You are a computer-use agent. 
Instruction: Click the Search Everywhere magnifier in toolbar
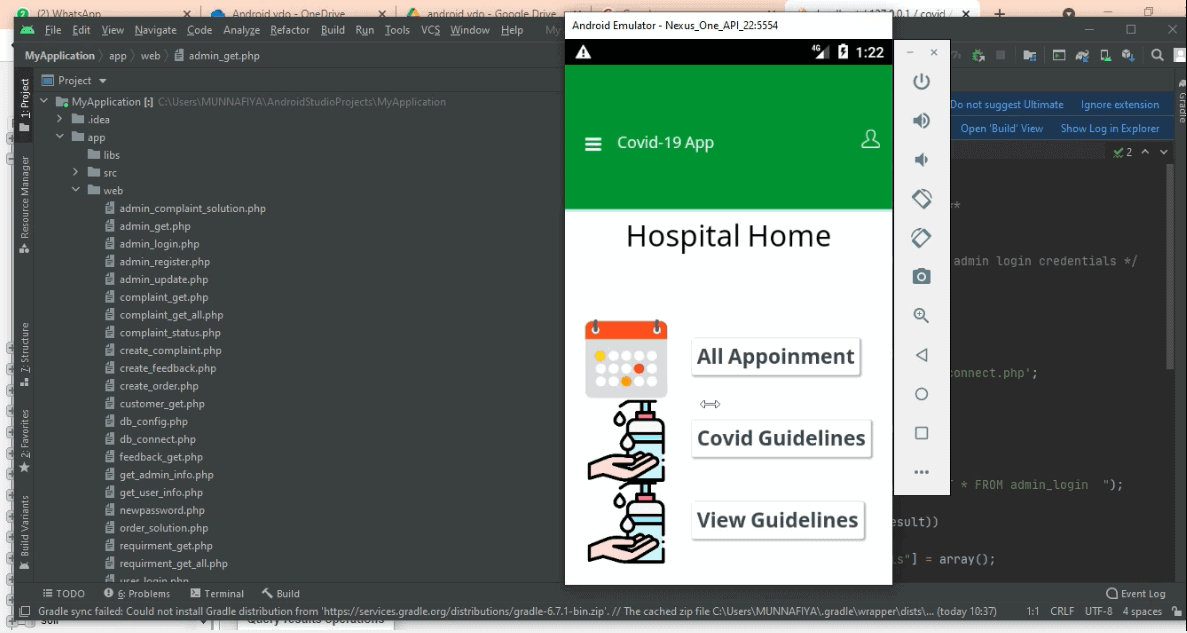tap(1157, 56)
